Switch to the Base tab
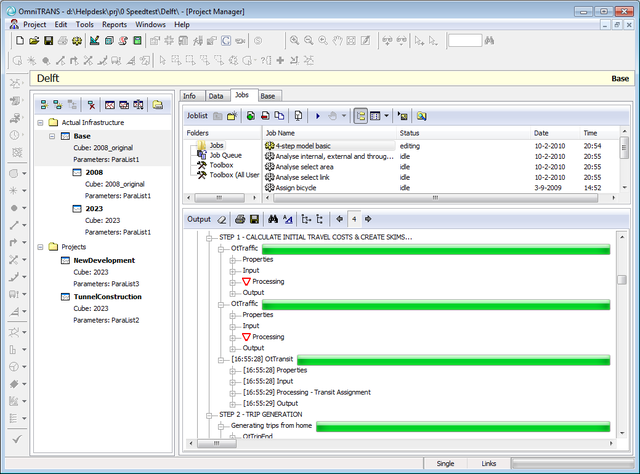 pos(269,96)
